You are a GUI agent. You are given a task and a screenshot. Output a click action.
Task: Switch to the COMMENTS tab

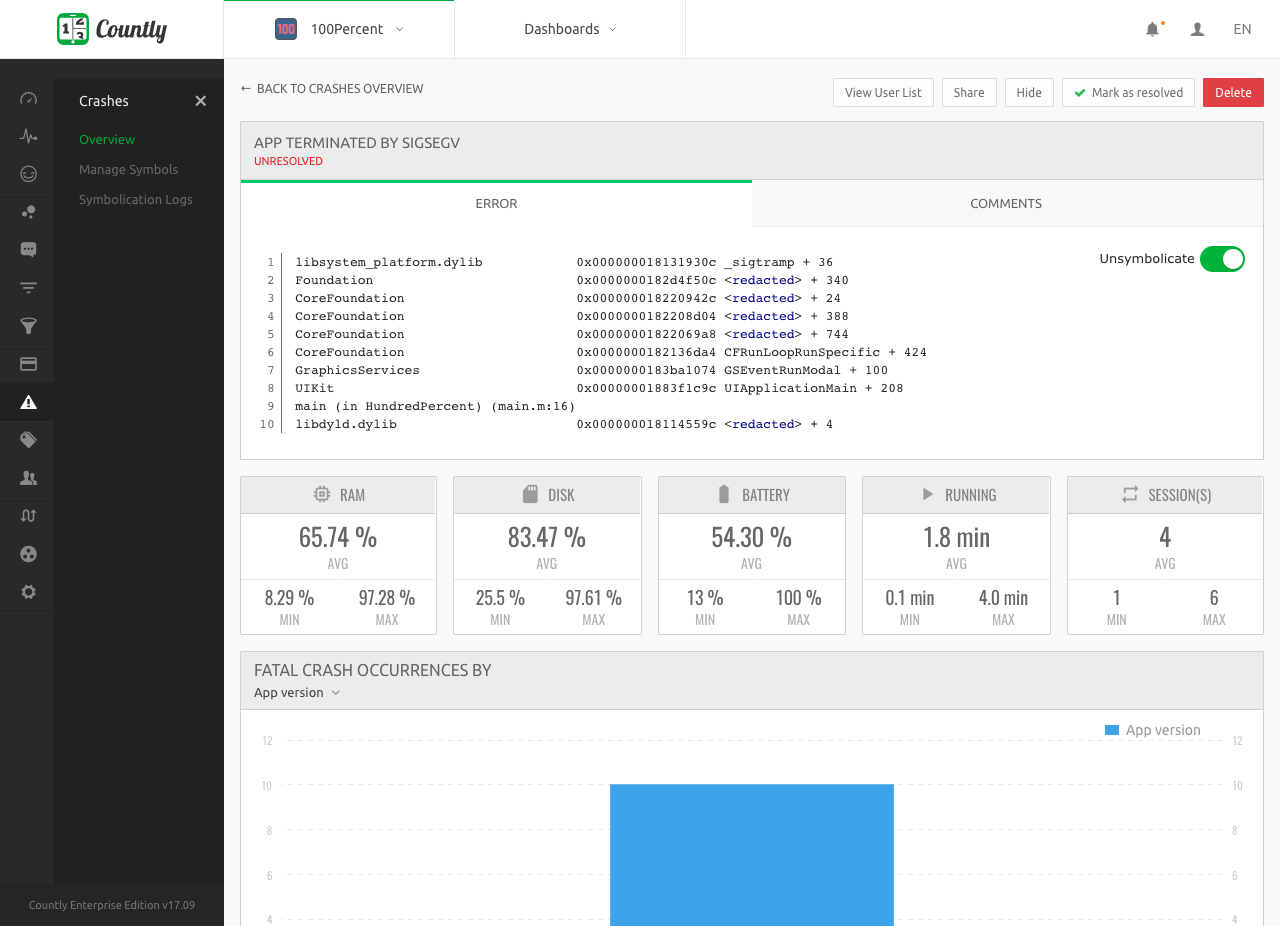[1006, 204]
